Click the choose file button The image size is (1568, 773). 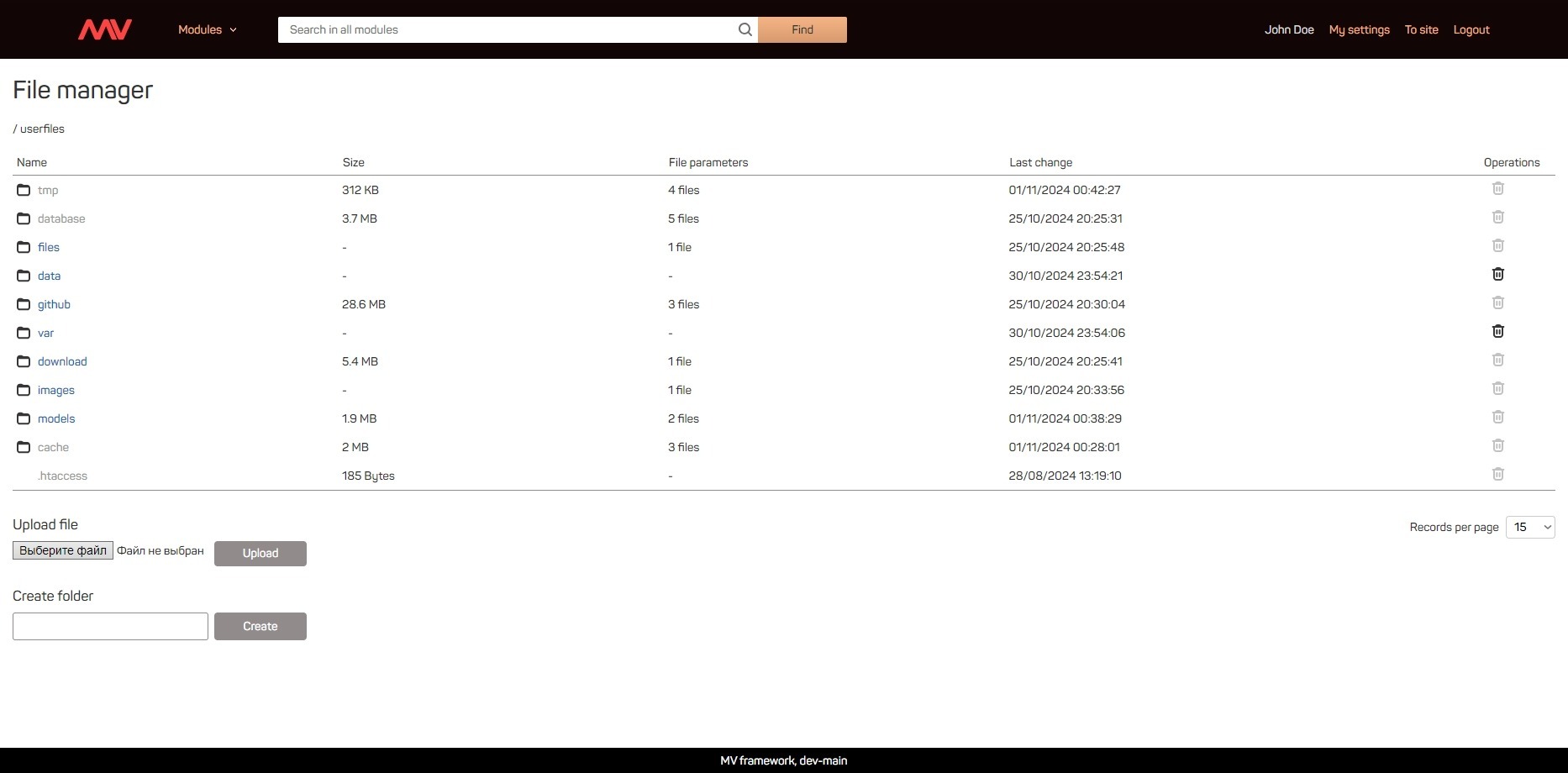pyautogui.click(x=63, y=550)
